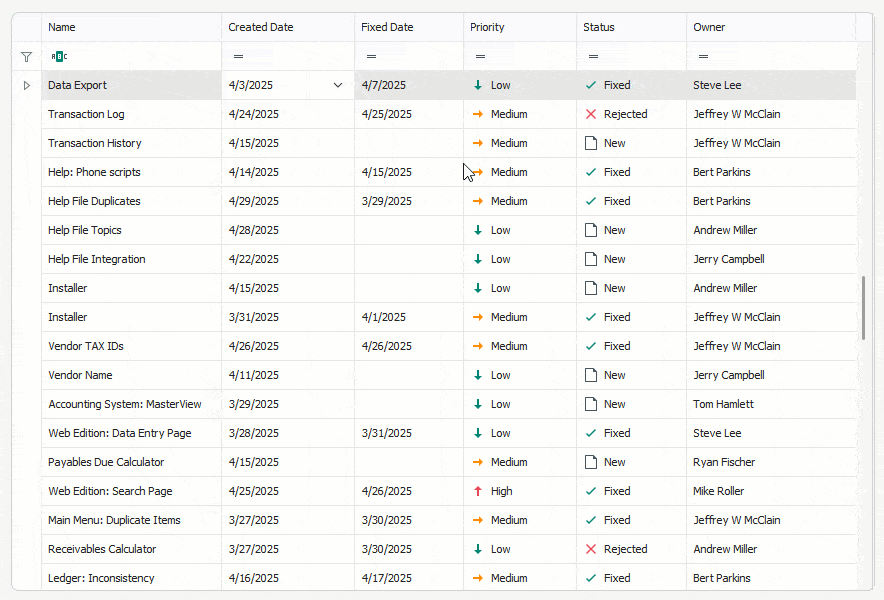The image size is (884, 600).
Task: Click the Rejected X icon on Receivables Calculator row
Action: pos(589,549)
